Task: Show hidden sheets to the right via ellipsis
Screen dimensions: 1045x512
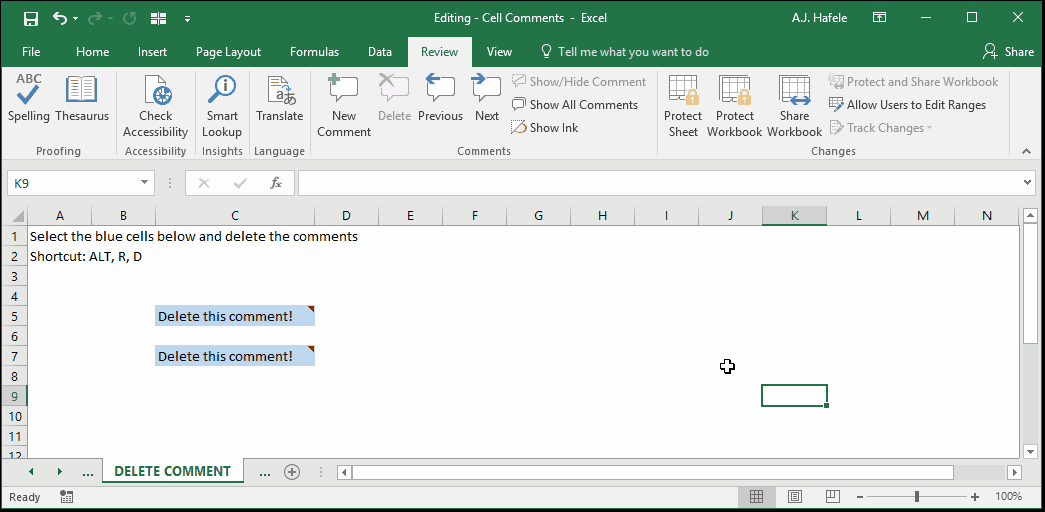Action: click(x=265, y=472)
